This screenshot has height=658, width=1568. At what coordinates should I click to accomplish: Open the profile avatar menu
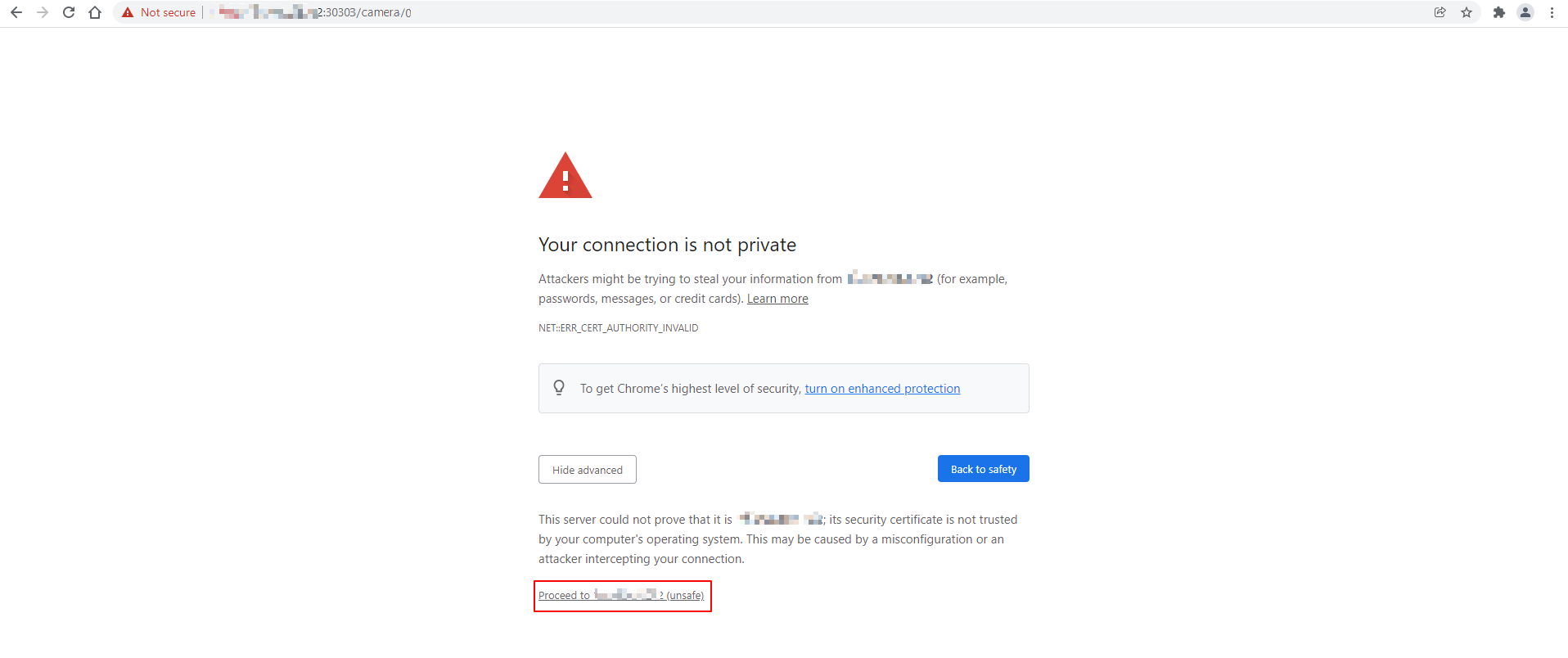coord(1525,12)
